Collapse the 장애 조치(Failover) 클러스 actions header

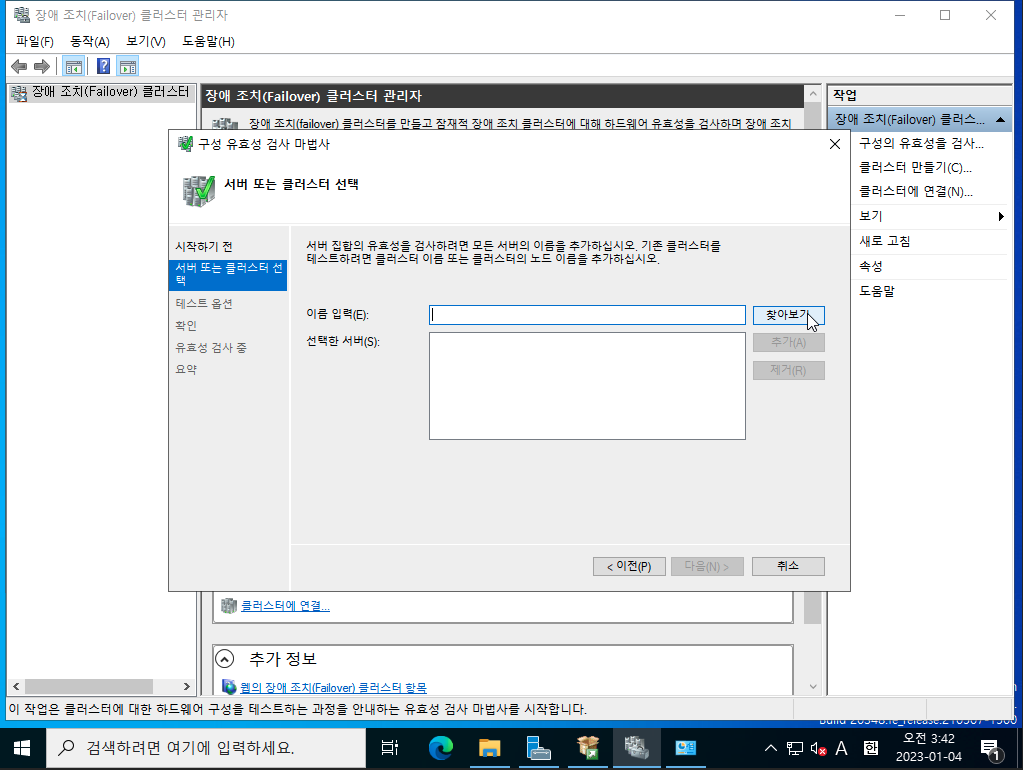click(x=1000, y=120)
